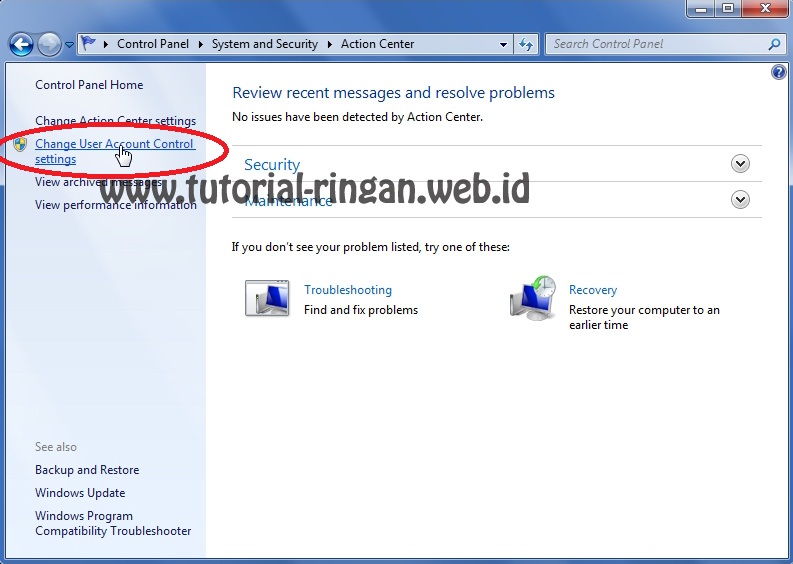Open the Recovery link
The height and width of the screenshot is (564, 793).
point(593,290)
